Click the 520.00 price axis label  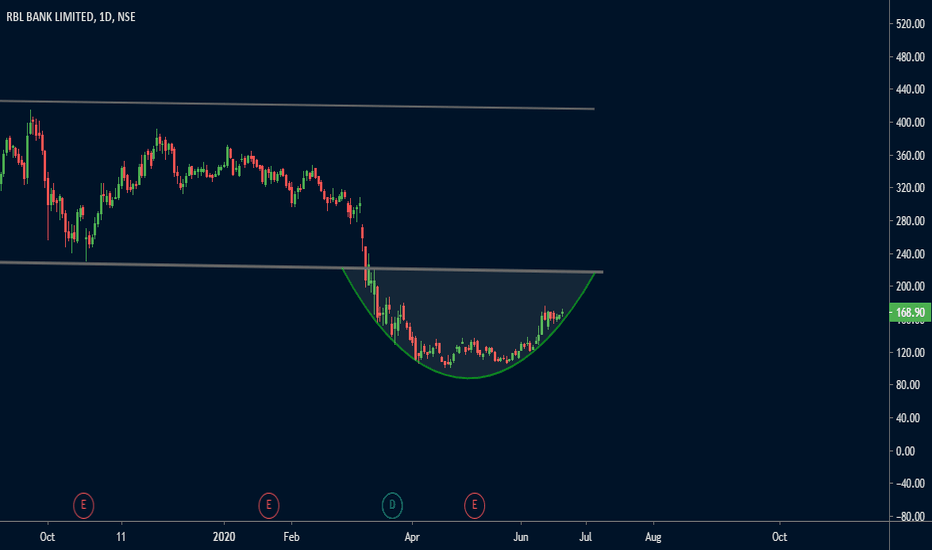coord(910,24)
